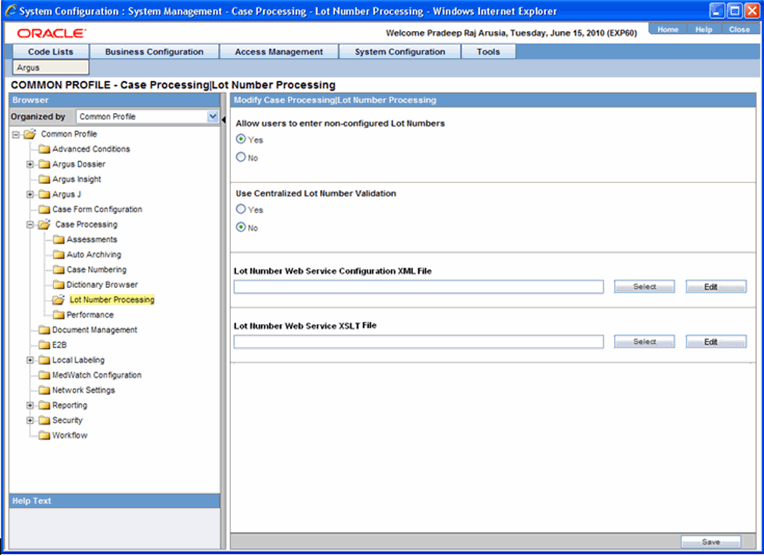Click Select for Web Service XSLT File
Viewport: 764px width, 556px height.
[644, 342]
